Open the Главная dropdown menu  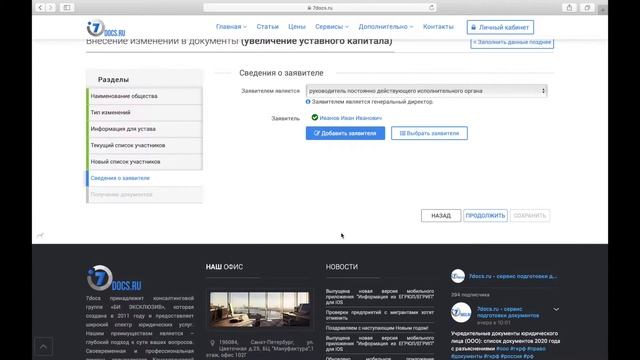click(x=231, y=27)
